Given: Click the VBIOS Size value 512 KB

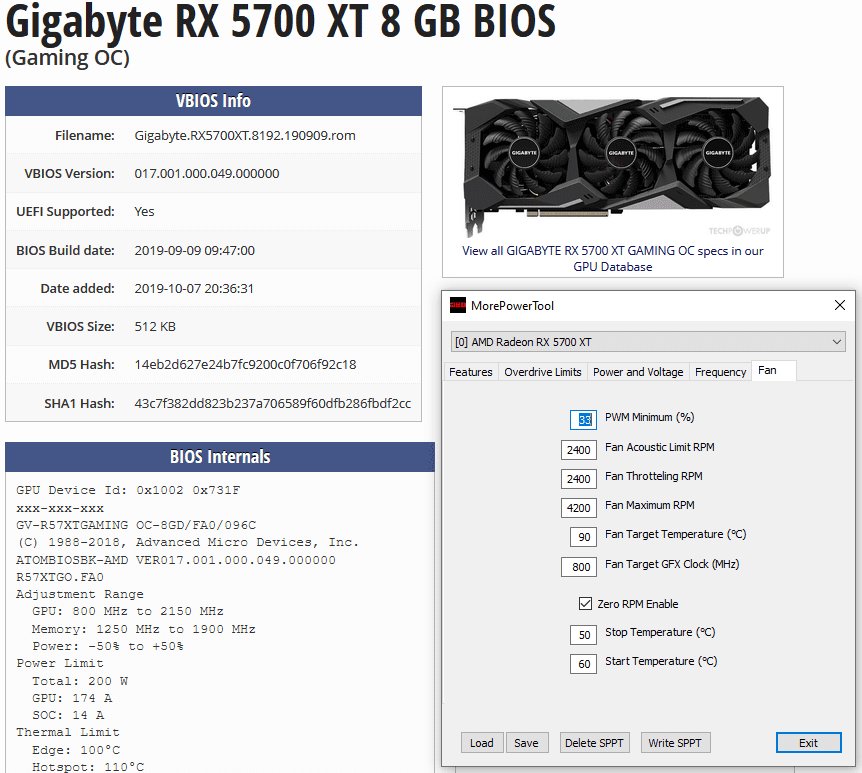Looking at the screenshot, I should tap(155, 327).
